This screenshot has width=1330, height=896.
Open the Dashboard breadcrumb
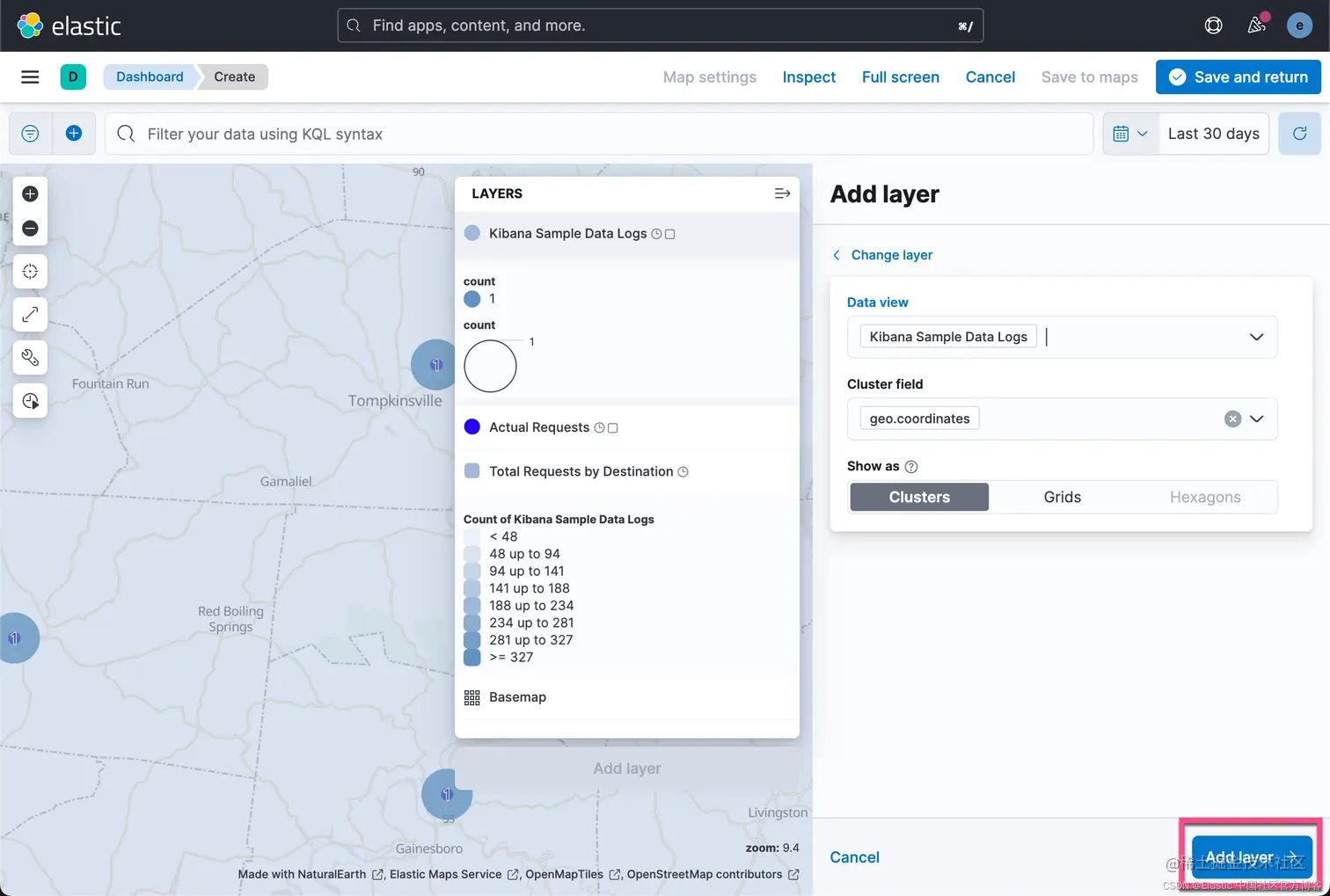coord(150,77)
